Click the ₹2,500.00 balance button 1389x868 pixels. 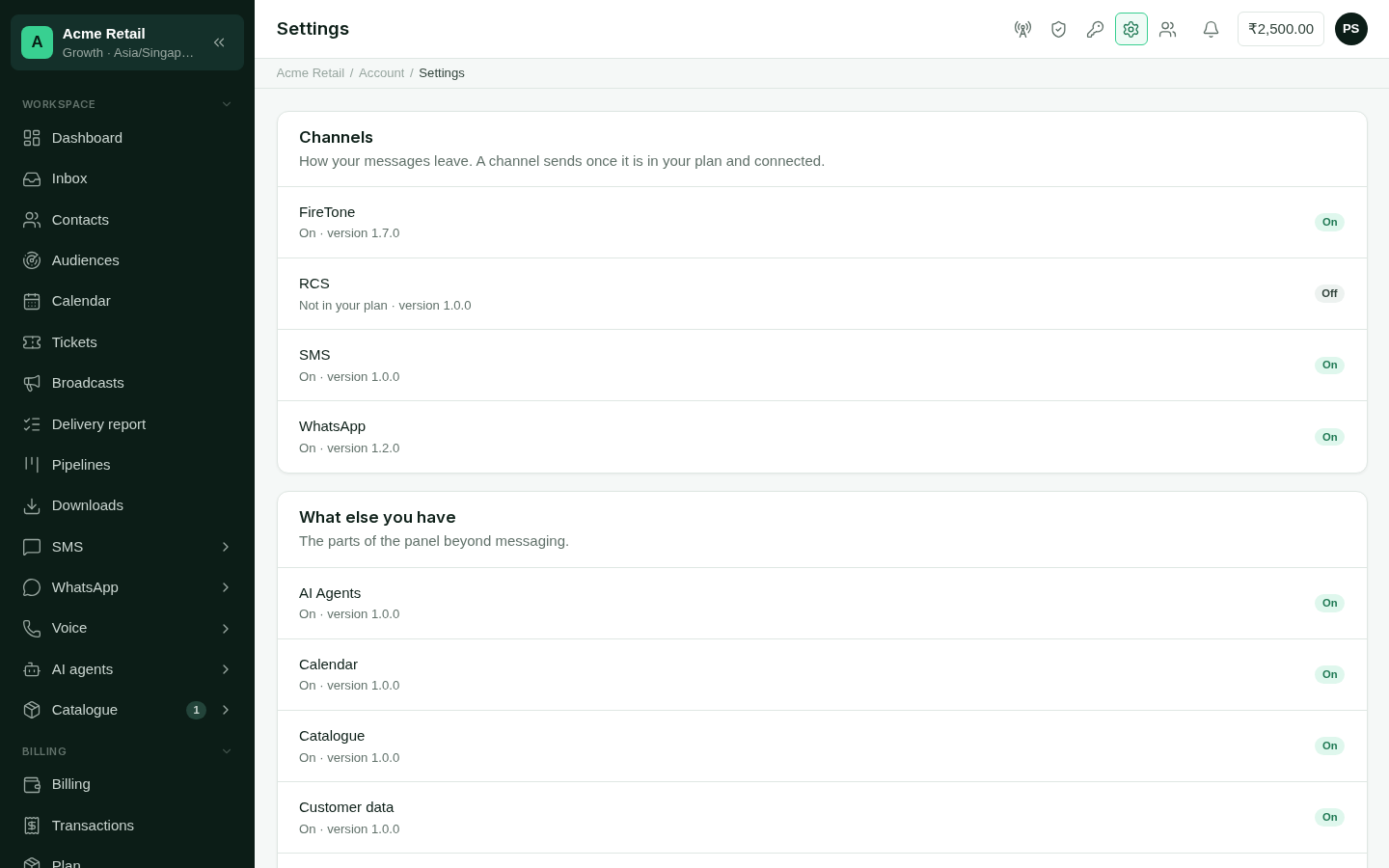point(1281,29)
